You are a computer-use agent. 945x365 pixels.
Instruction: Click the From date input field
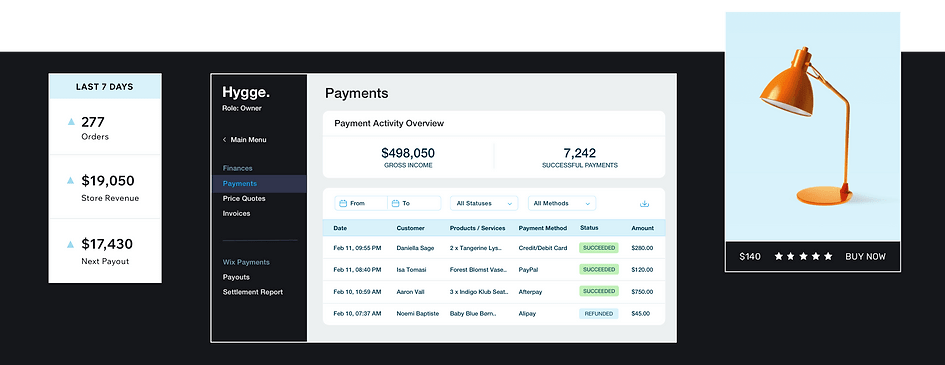click(361, 204)
